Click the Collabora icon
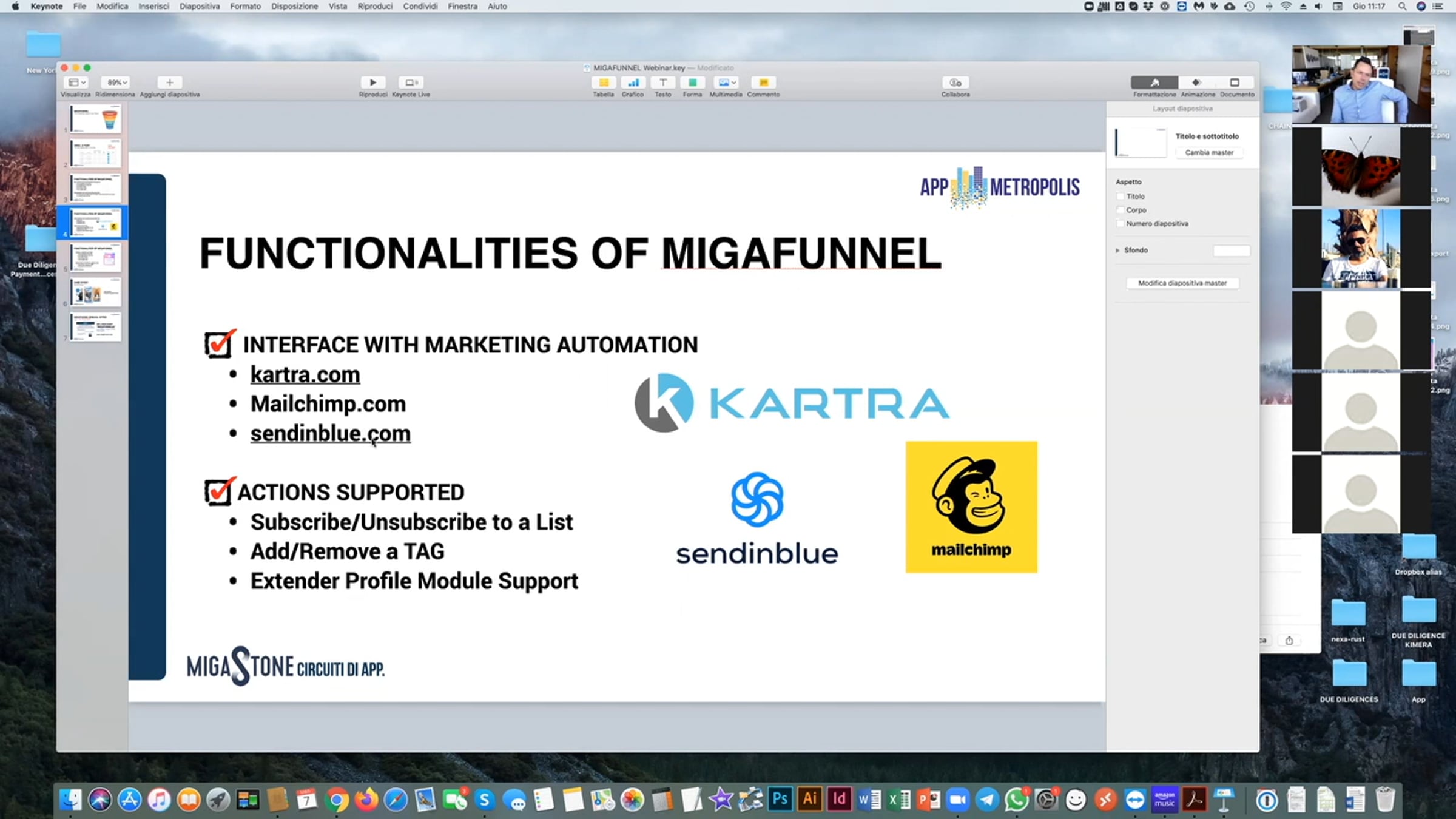Image resolution: width=1456 pixels, height=819 pixels. coord(955,83)
